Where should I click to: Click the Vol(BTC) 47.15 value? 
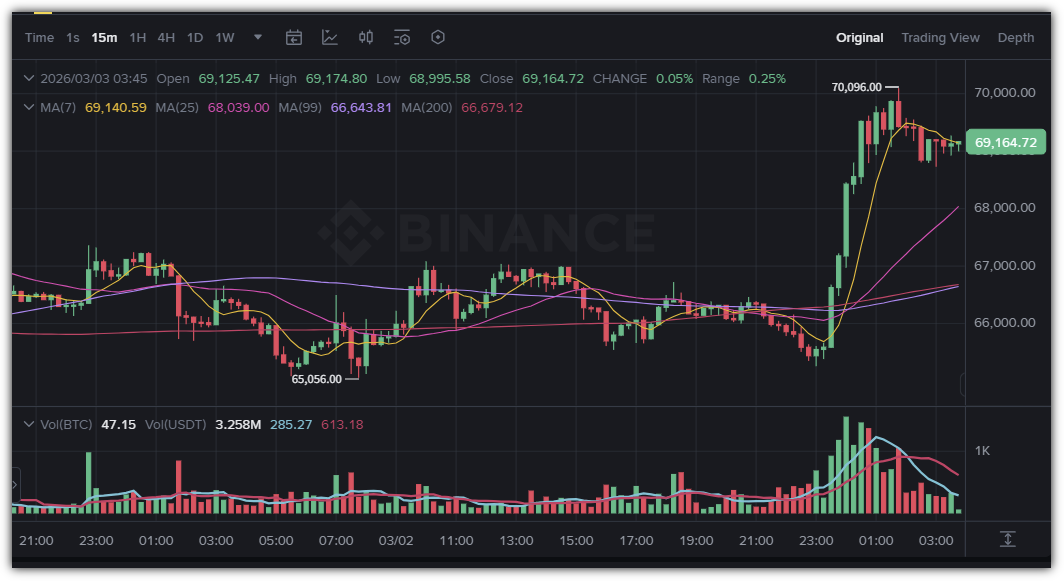coord(118,425)
